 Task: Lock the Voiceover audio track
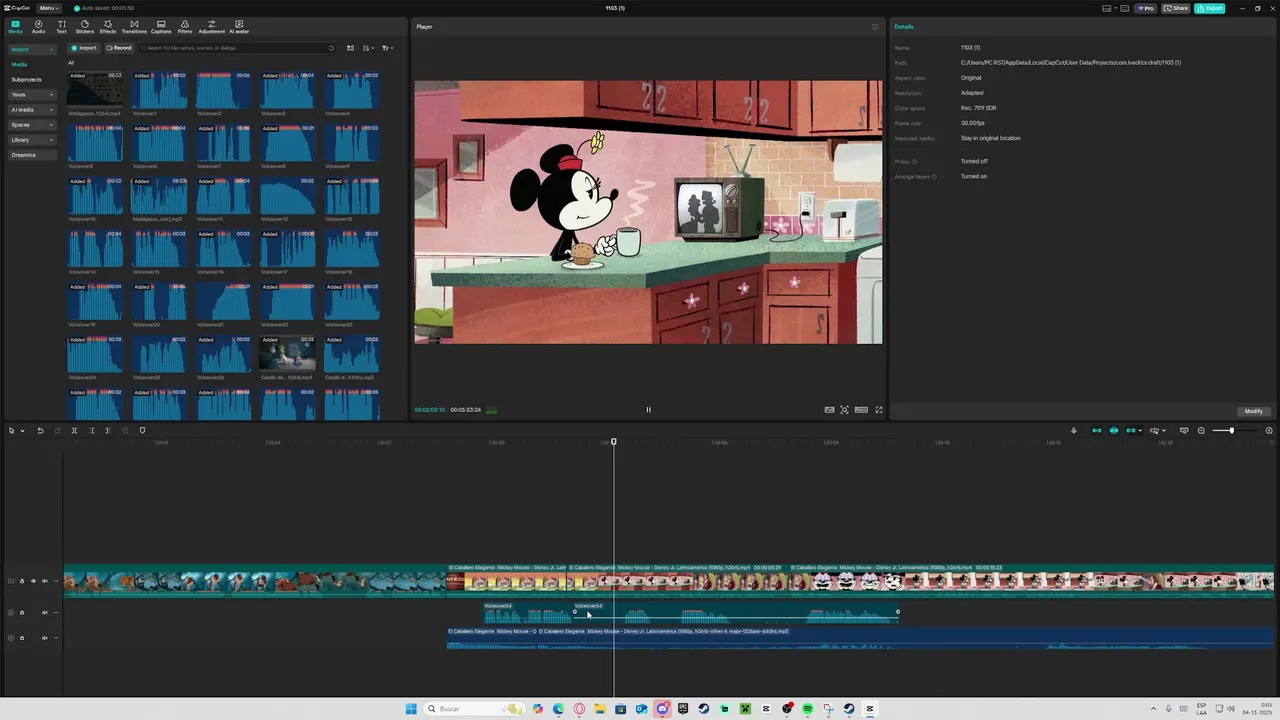pyautogui.click(x=22, y=612)
